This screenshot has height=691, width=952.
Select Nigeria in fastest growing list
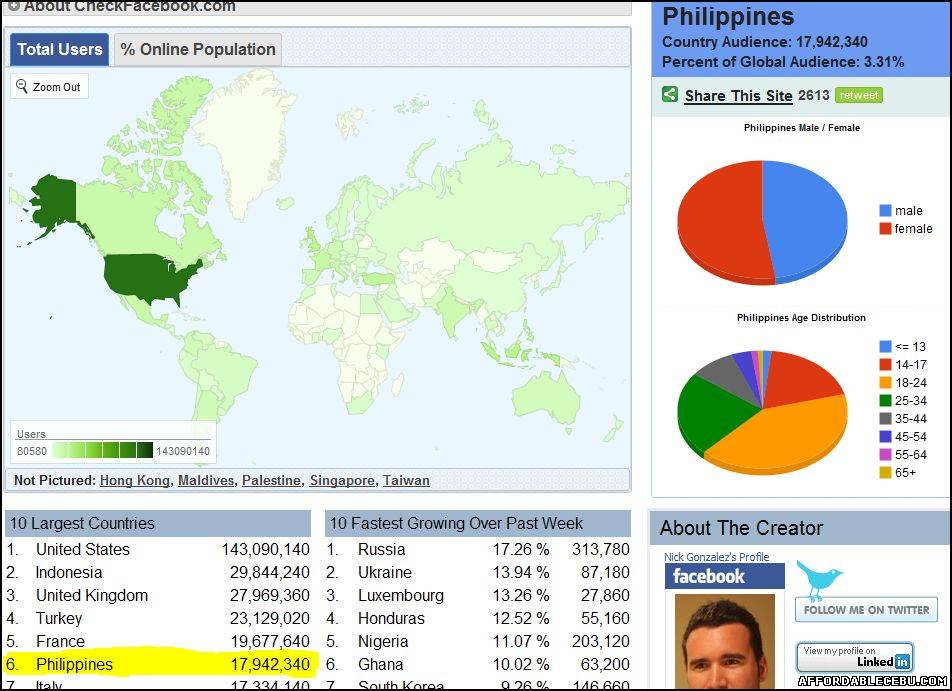(x=478, y=642)
